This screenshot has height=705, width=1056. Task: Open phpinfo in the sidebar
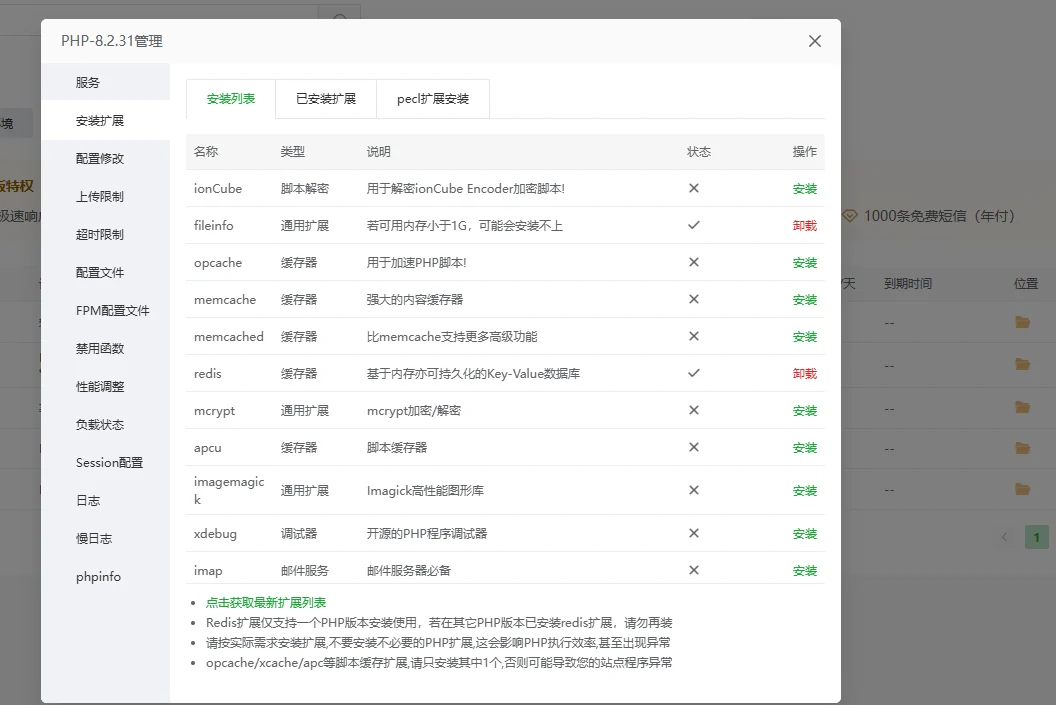[105, 576]
